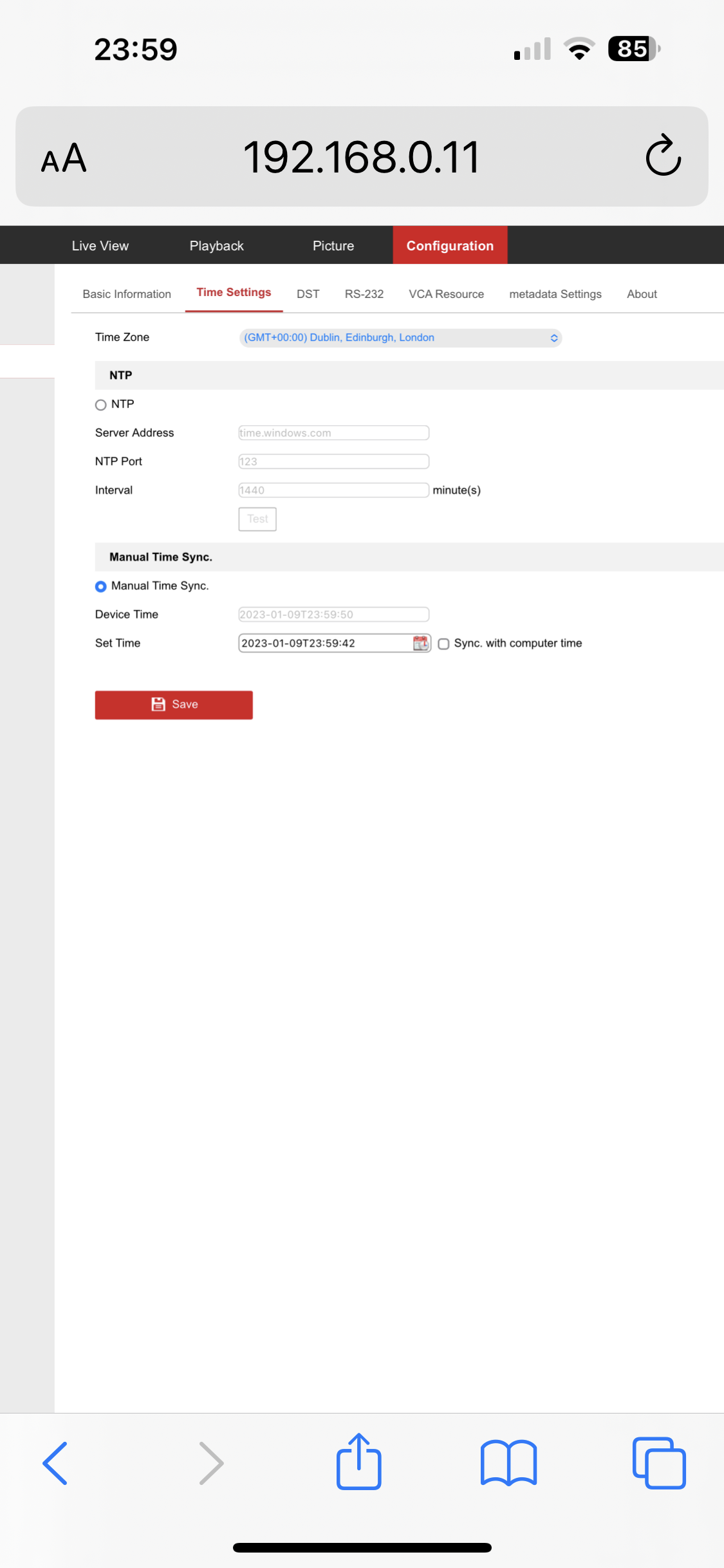Open the Basic Information tab
The height and width of the screenshot is (1568, 724).
tap(127, 294)
